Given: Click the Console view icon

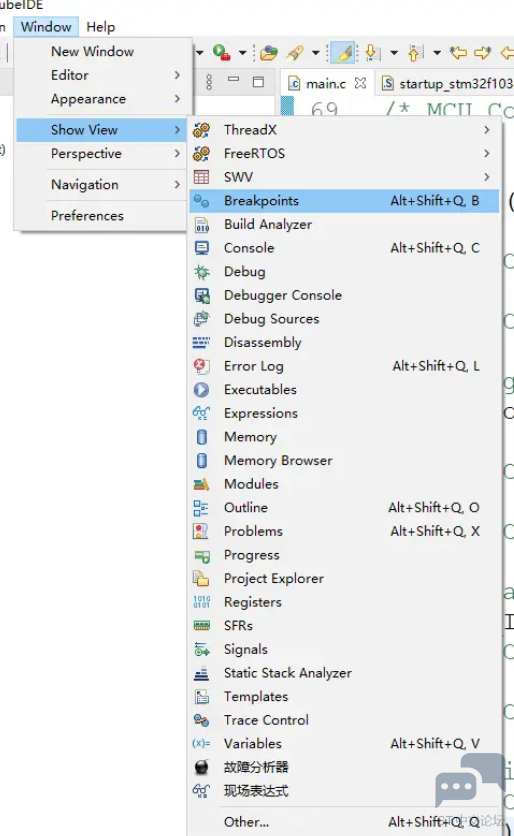Looking at the screenshot, I should [x=202, y=248].
